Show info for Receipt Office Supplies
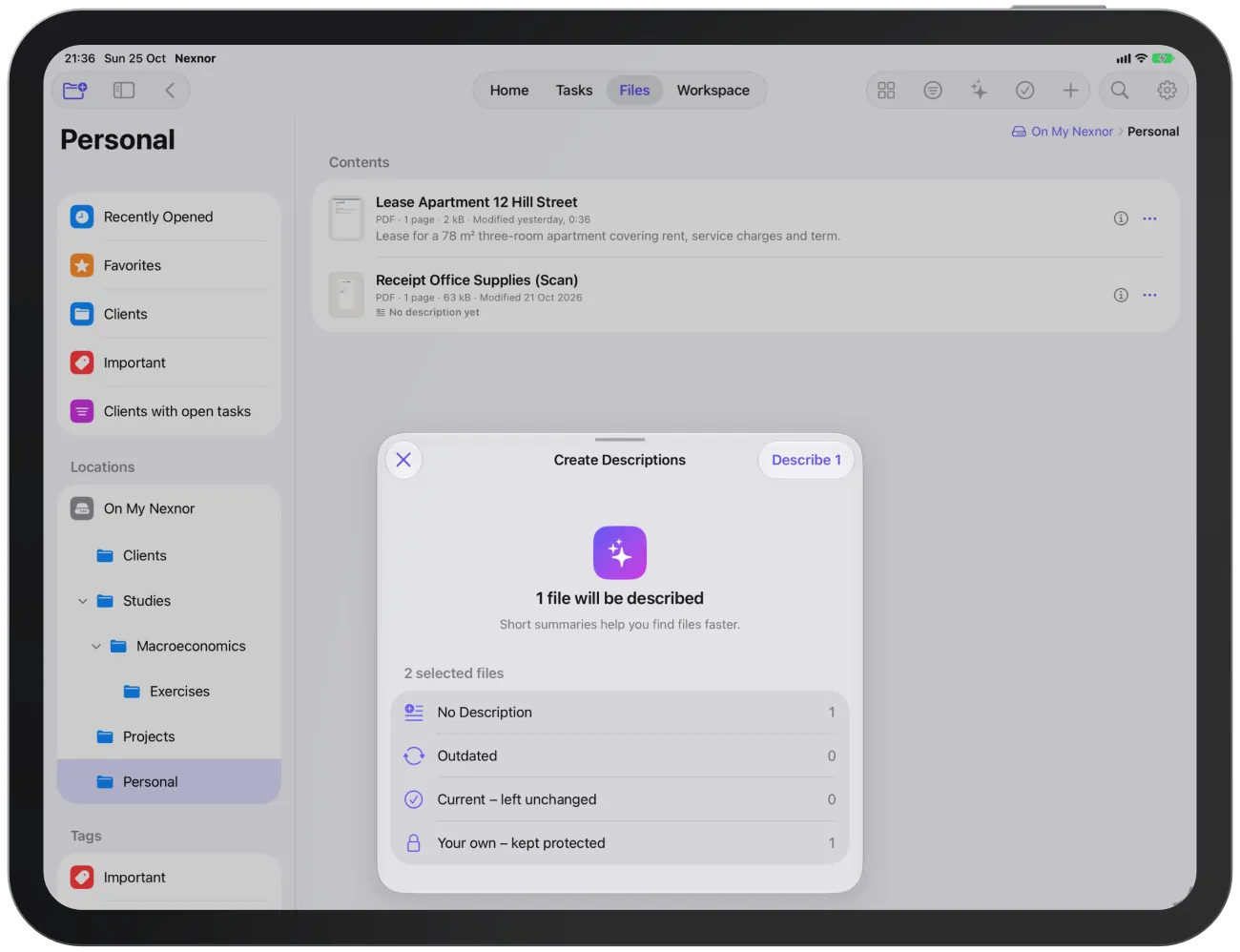 pos(1121,296)
